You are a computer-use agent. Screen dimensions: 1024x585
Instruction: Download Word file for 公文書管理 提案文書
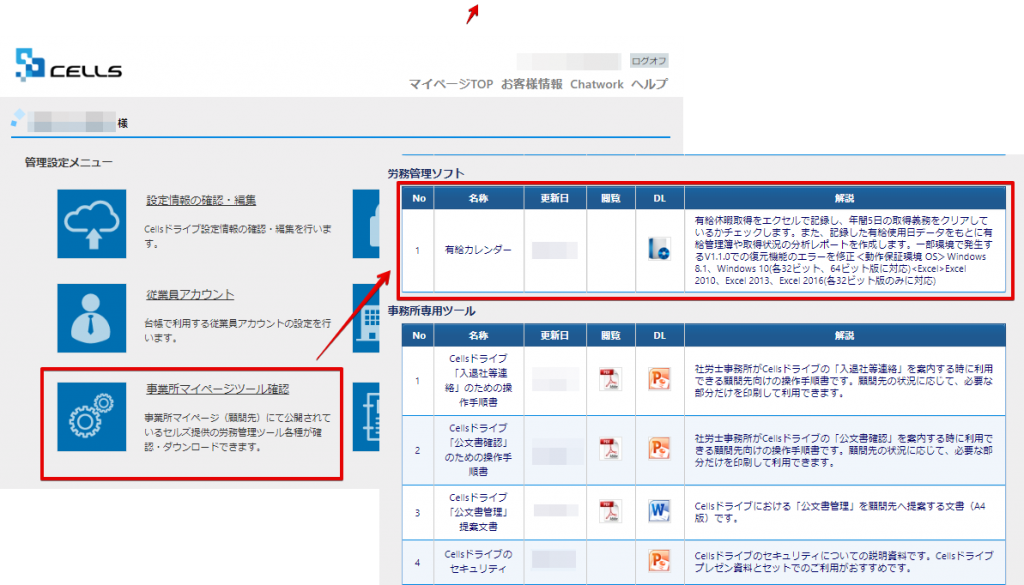coord(659,511)
